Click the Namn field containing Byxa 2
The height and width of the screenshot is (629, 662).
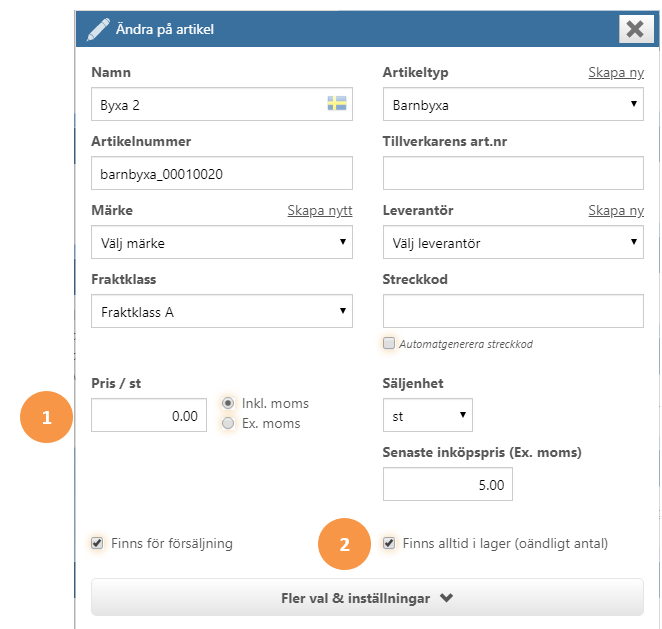[222, 104]
